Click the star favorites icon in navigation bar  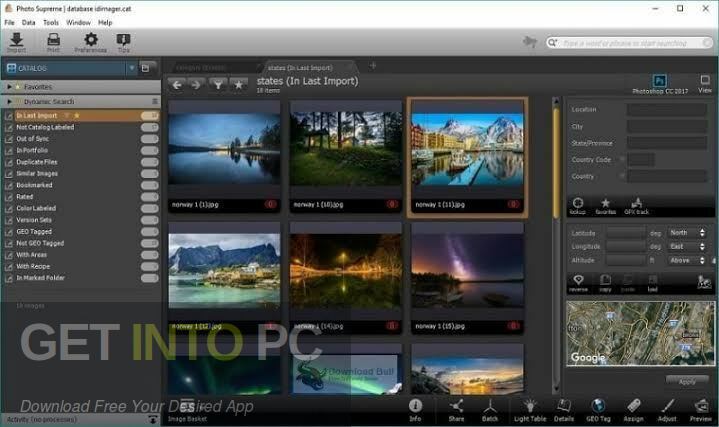(238, 85)
